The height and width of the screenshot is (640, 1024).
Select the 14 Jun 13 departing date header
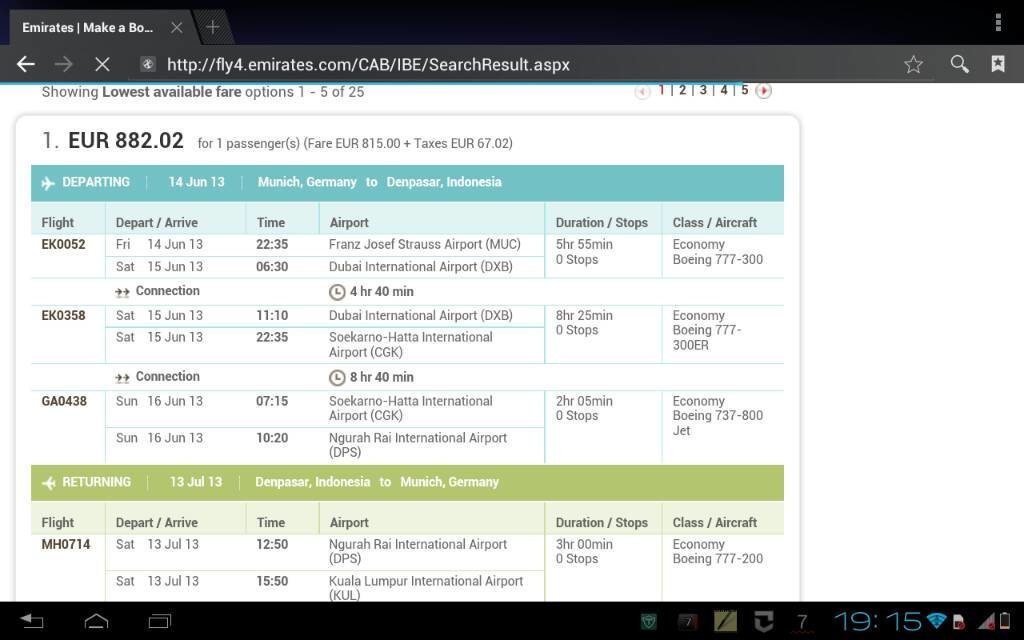click(x=197, y=182)
